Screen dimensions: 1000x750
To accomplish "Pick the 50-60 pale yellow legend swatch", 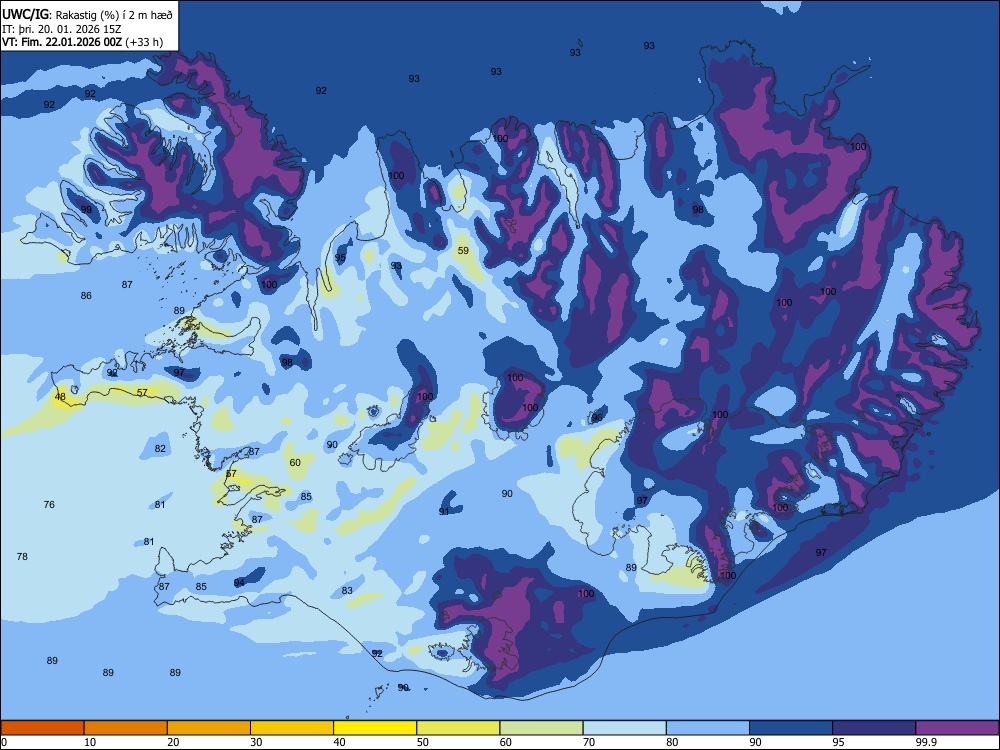I will pyautogui.click(x=458, y=728).
